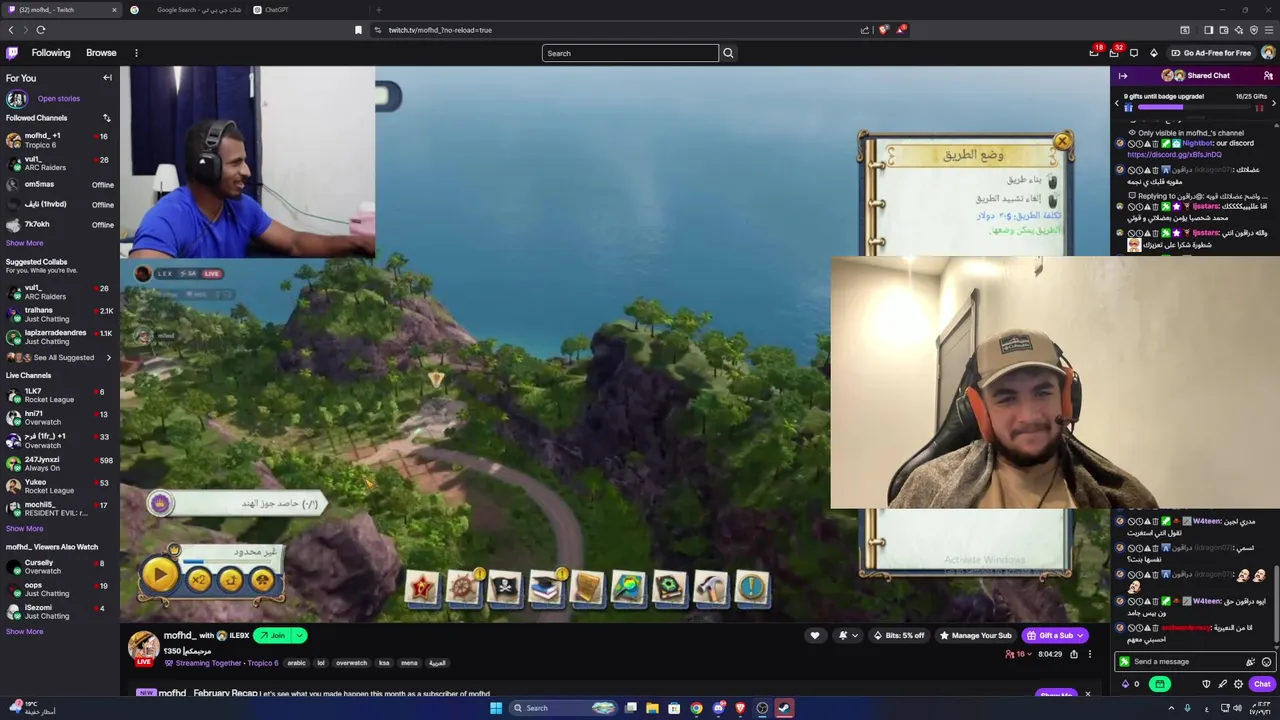
Task: Click the browser address bar URL
Action: pyautogui.click(x=440, y=30)
